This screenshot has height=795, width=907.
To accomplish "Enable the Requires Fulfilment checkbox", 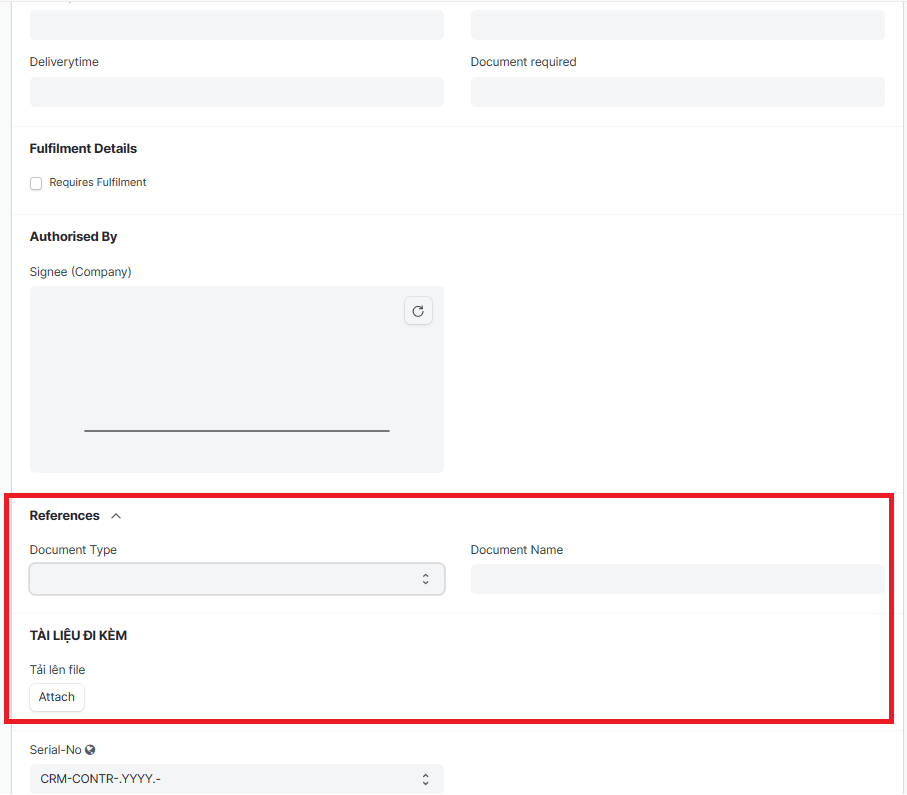I will pyautogui.click(x=36, y=183).
